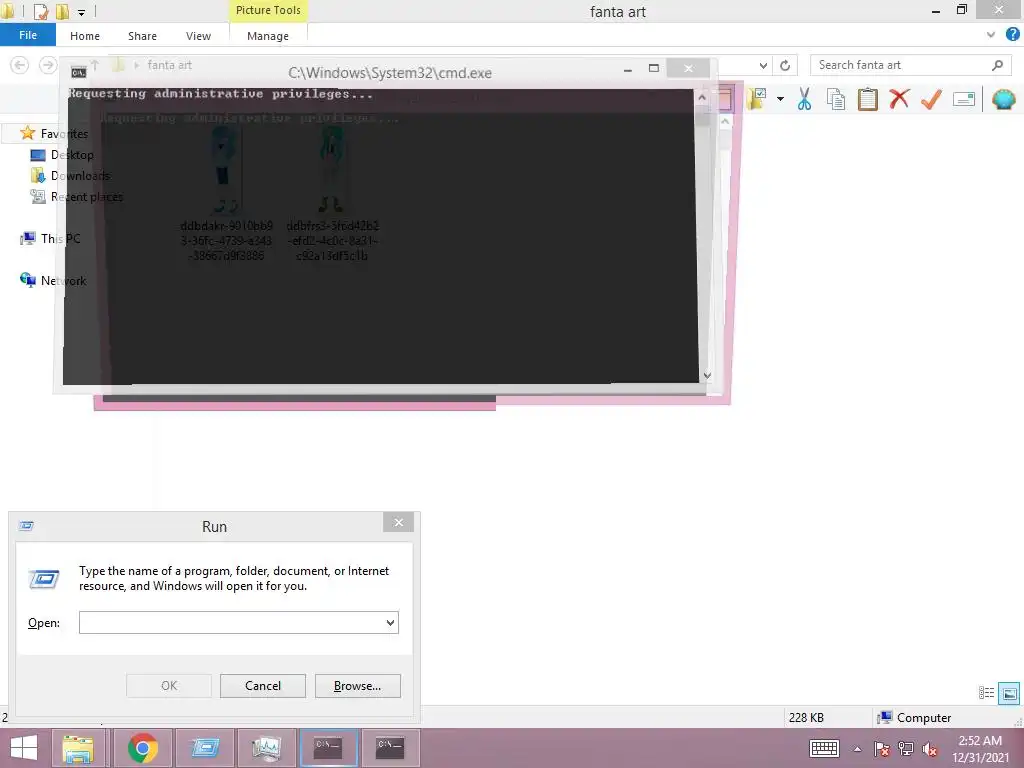Click the Run taskbar button

point(204,748)
